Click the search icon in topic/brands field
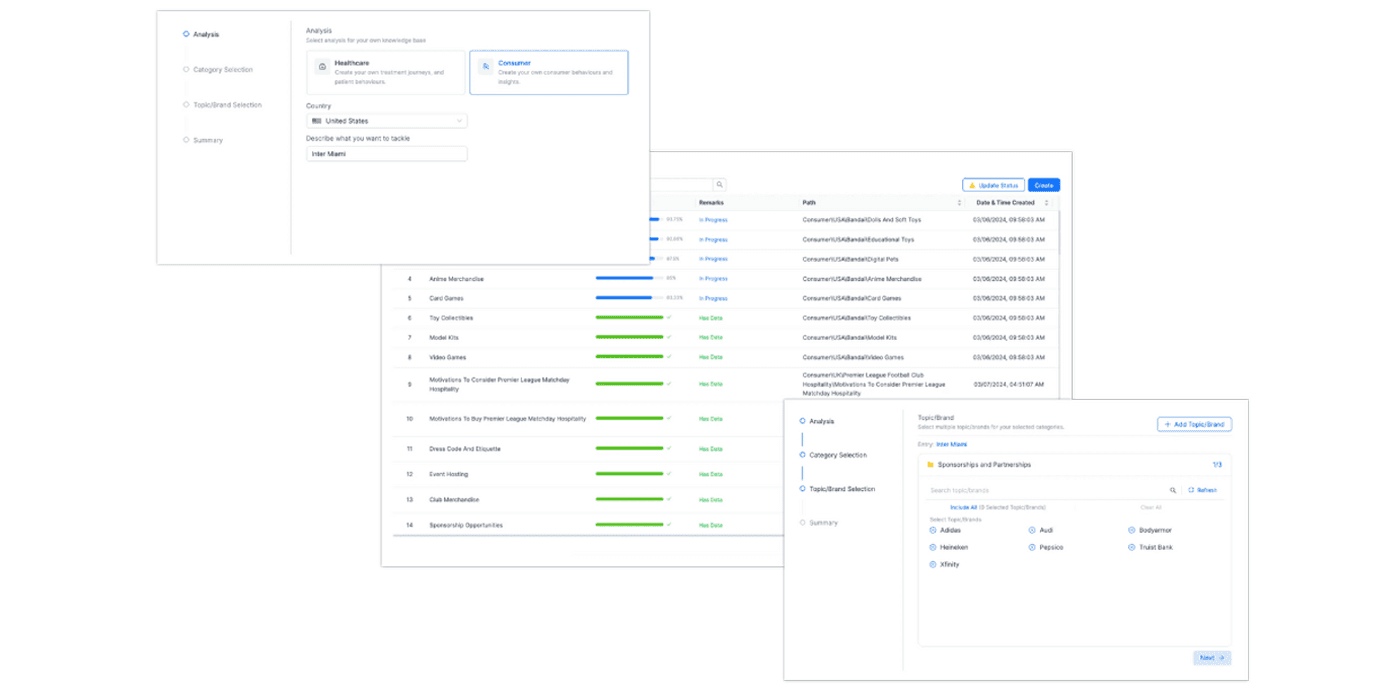This screenshot has height=691, width=1381. [x=1173, y=491]
